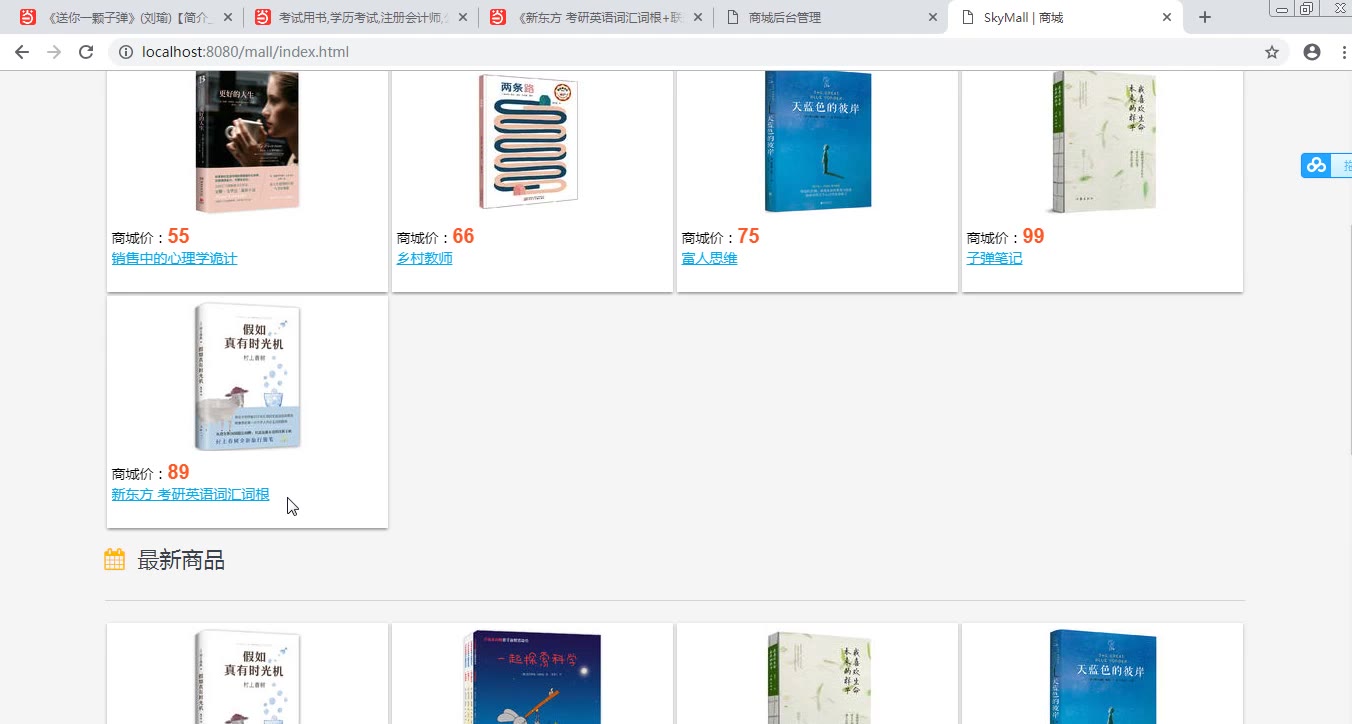Close the 新东方 考研英语词汇词根 tab
Image resolution: width=1352 pixels, height=724 pixels.
(x=697, y=17)
